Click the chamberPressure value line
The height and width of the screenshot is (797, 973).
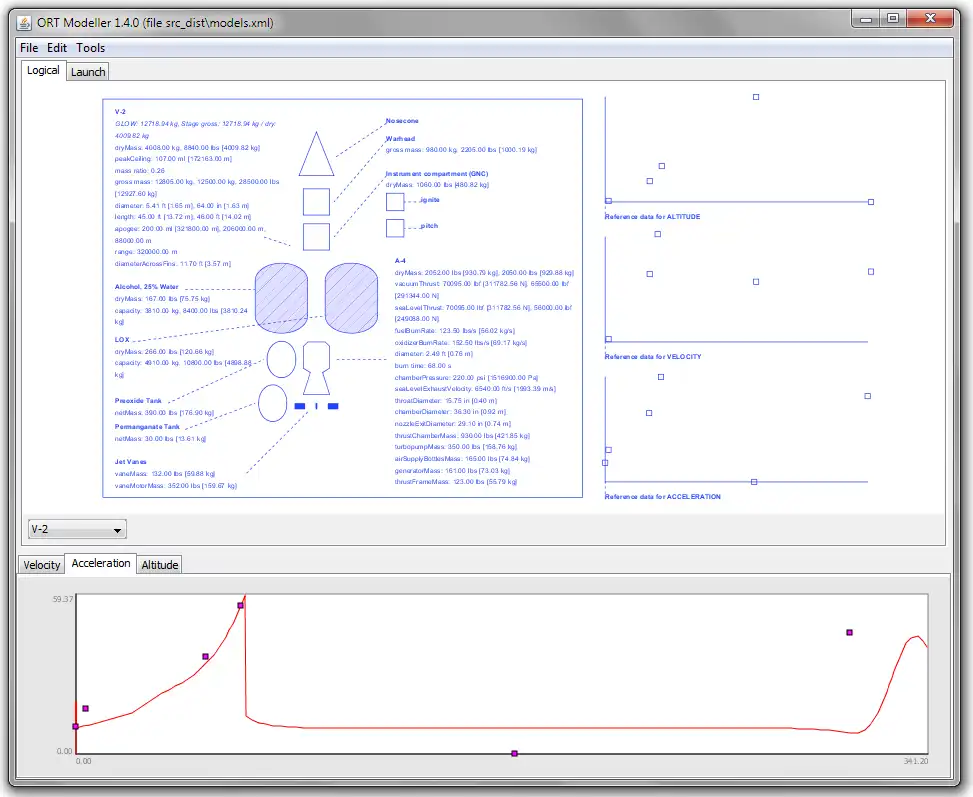click(x=467, y=377)
